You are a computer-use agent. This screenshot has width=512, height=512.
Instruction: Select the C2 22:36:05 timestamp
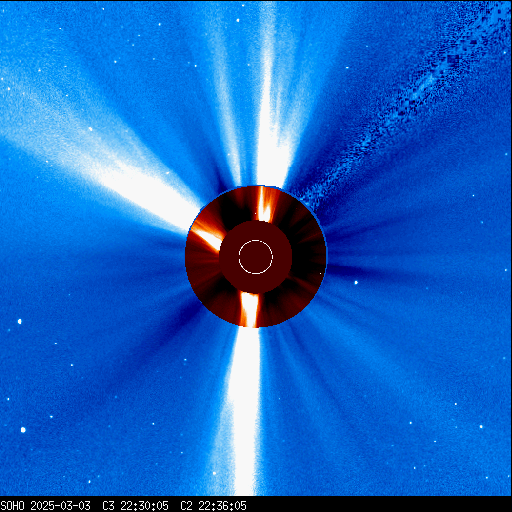pyautogui.click(x=213, y=505)
